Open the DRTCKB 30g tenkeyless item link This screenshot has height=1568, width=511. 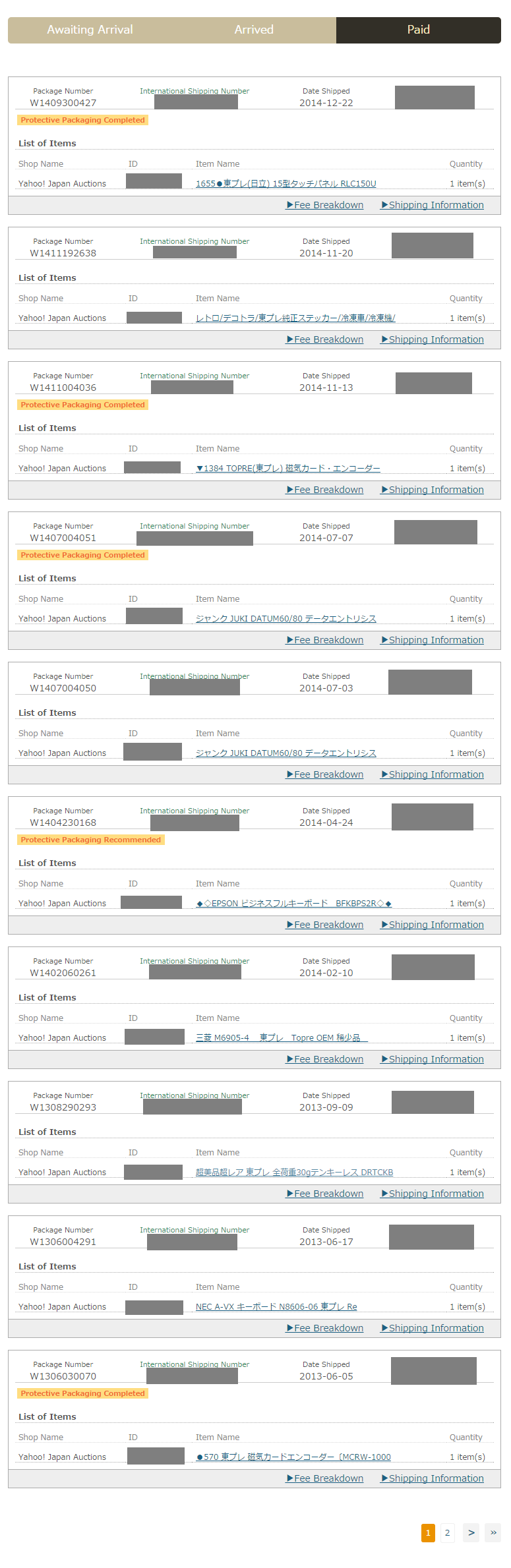pos(294,1173)
